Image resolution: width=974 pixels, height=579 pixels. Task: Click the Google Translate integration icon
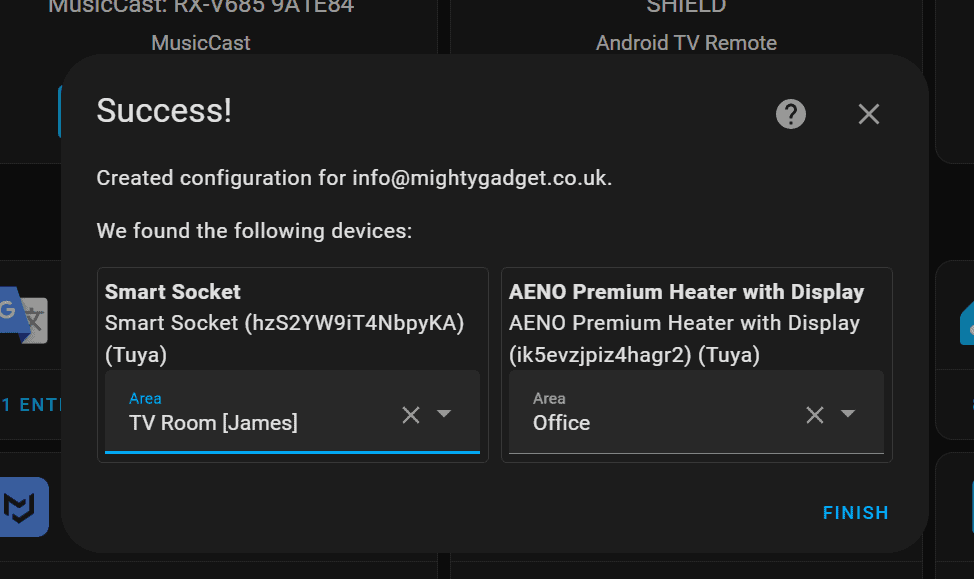(x=24, y=316)
